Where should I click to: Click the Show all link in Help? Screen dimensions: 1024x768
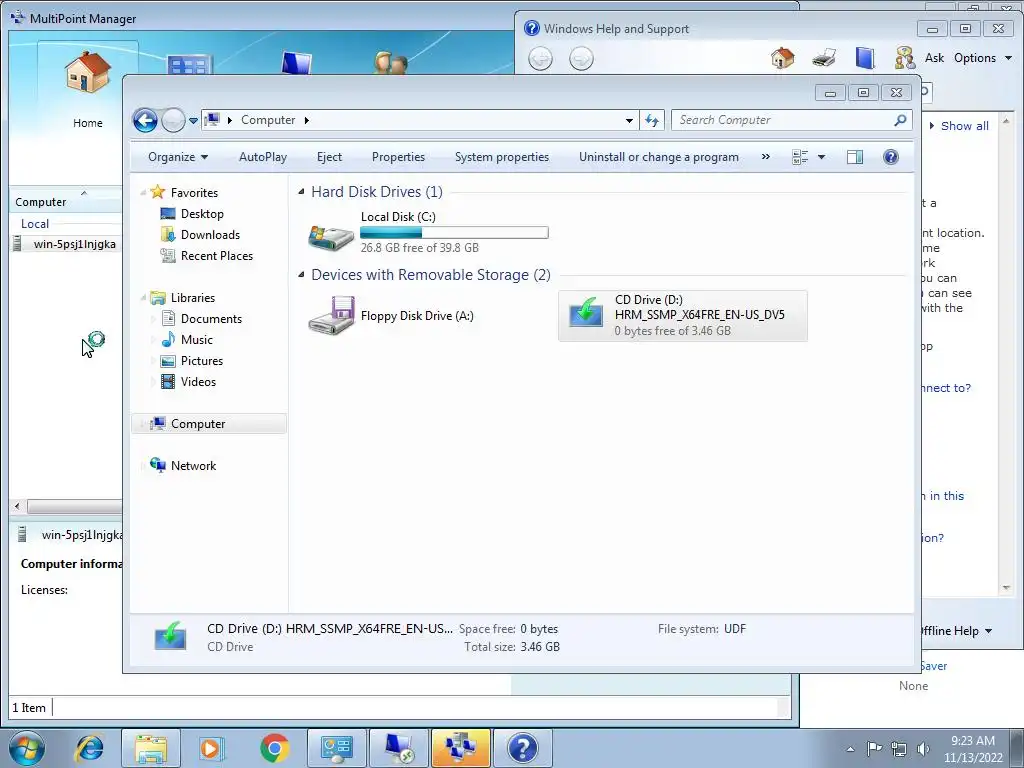coord(965,126)
